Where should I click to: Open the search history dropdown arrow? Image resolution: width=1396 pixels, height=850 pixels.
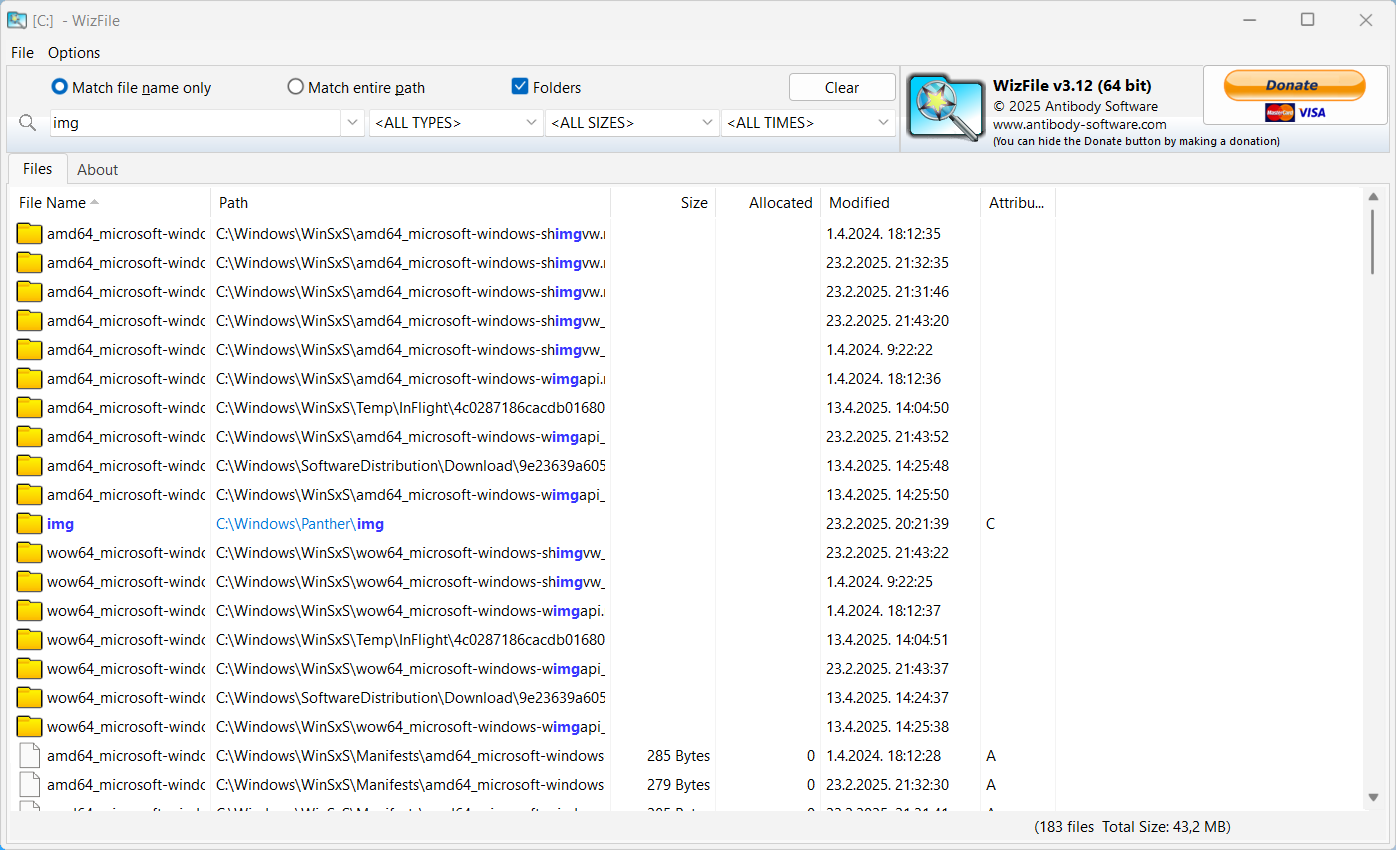[x=352, y=123]
